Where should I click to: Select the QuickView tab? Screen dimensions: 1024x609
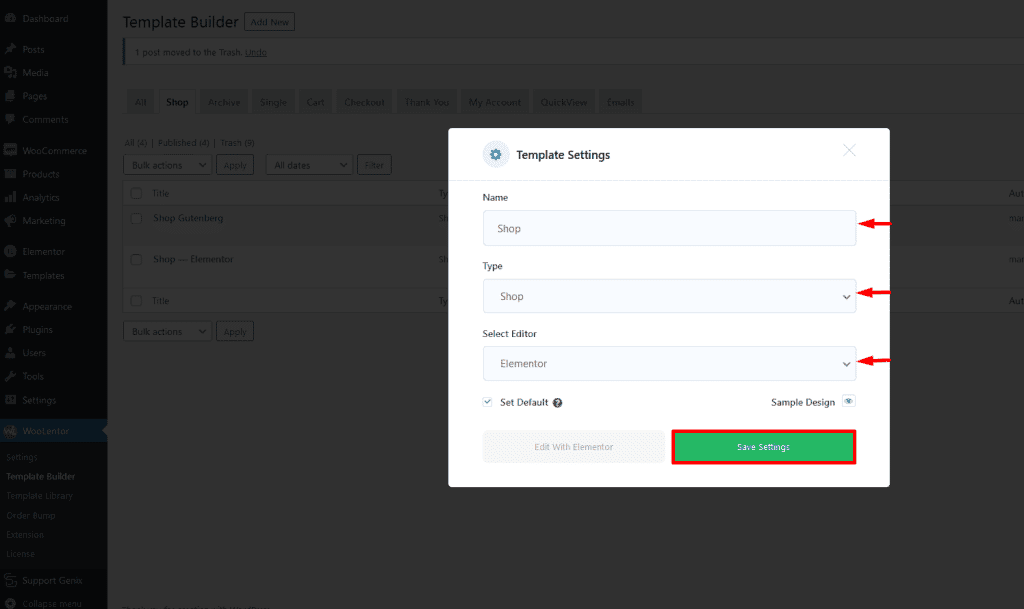coord(564,102)
